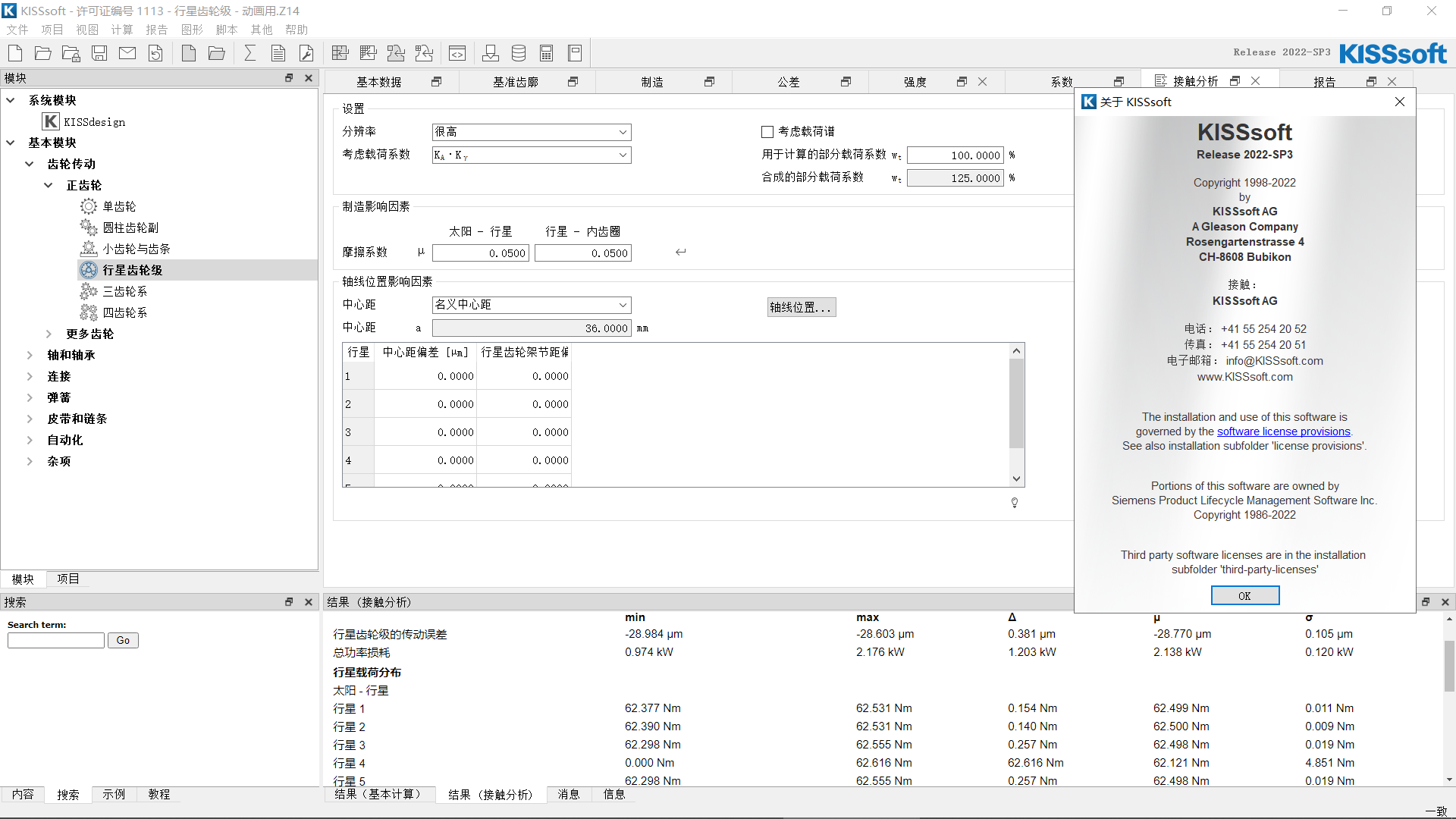Click OK in the About KISSsoft dialog

tap(1245, 596)
